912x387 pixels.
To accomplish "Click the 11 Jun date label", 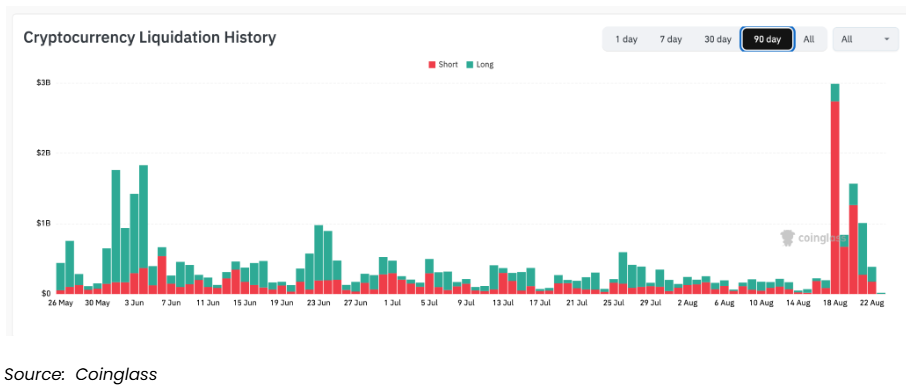I will pyautogui.click(x=208, y=303).
